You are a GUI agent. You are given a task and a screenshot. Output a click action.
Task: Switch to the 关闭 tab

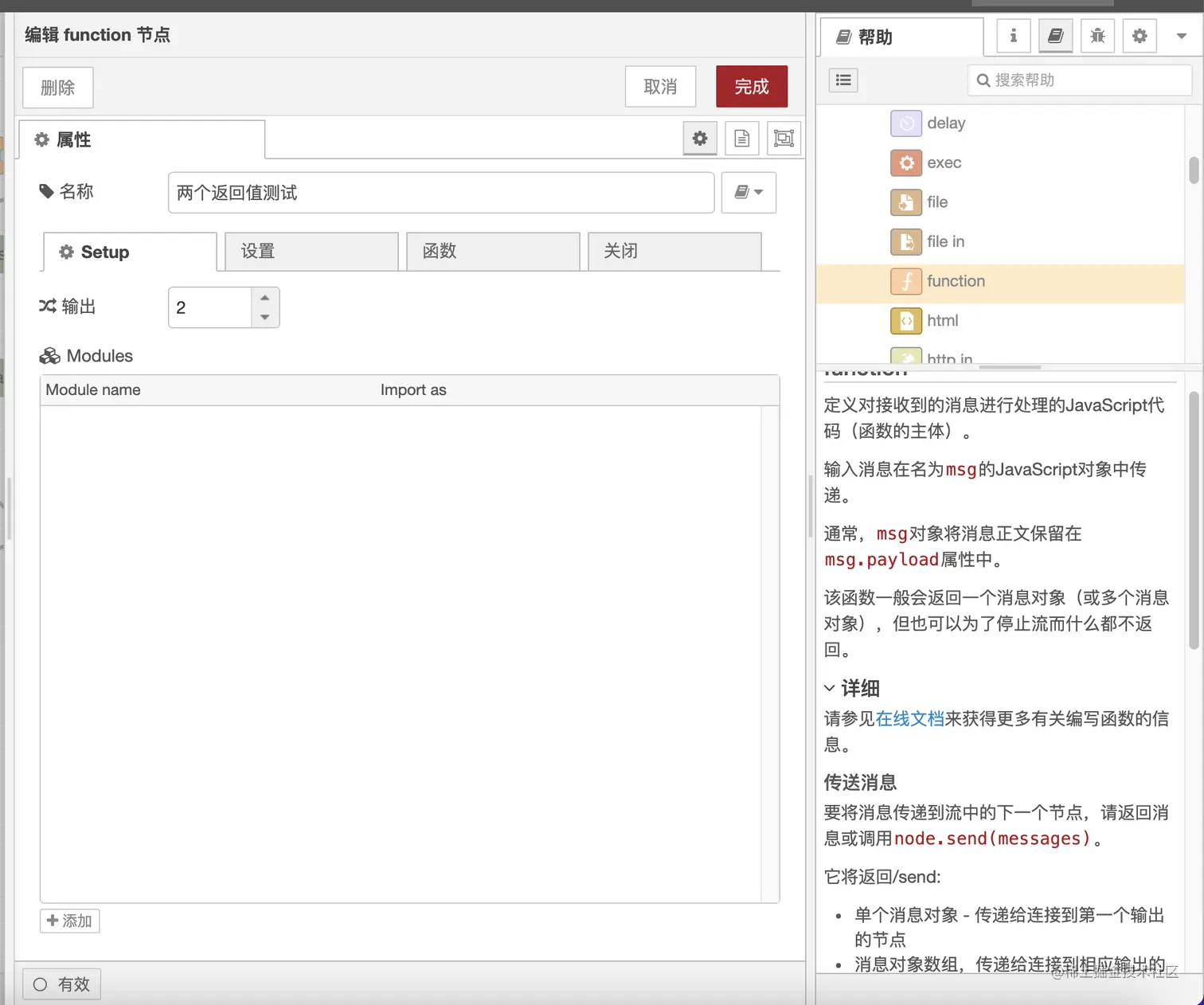click(674, 252)
